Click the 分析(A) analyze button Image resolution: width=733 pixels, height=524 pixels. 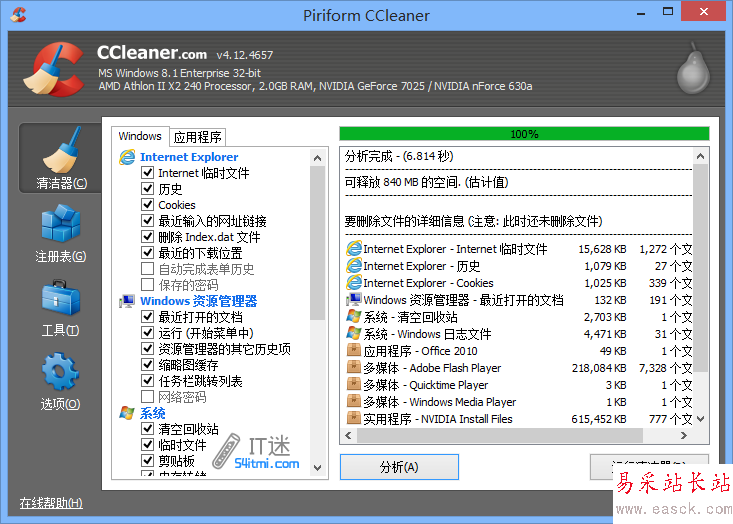coord(399,467)
